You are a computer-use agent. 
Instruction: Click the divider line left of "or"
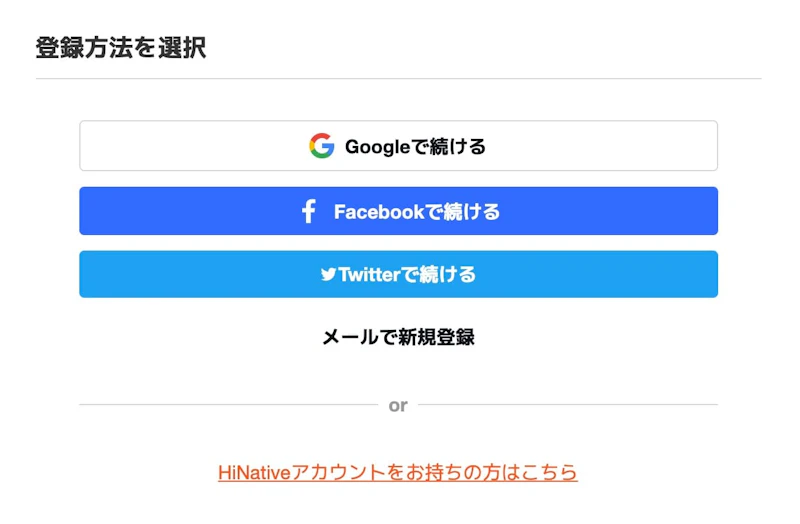tap(230, 405)
